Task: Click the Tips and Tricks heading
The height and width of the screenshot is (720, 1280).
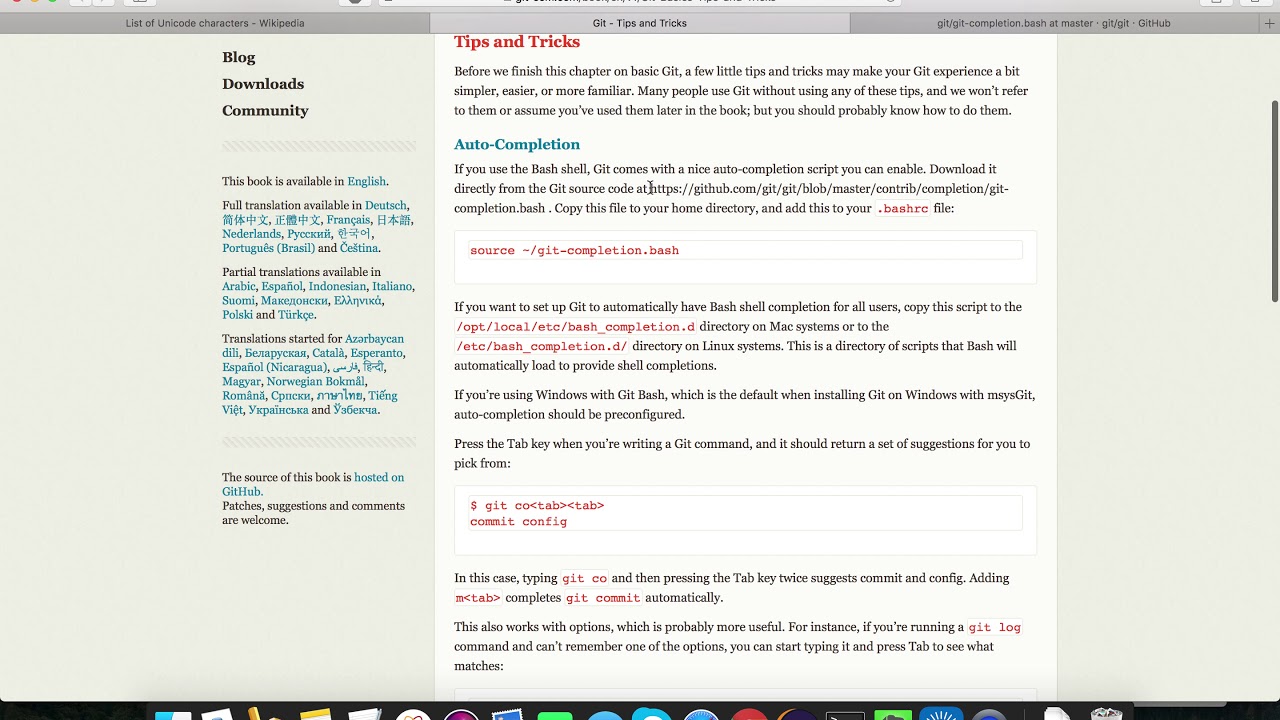Action: point(517,42)
